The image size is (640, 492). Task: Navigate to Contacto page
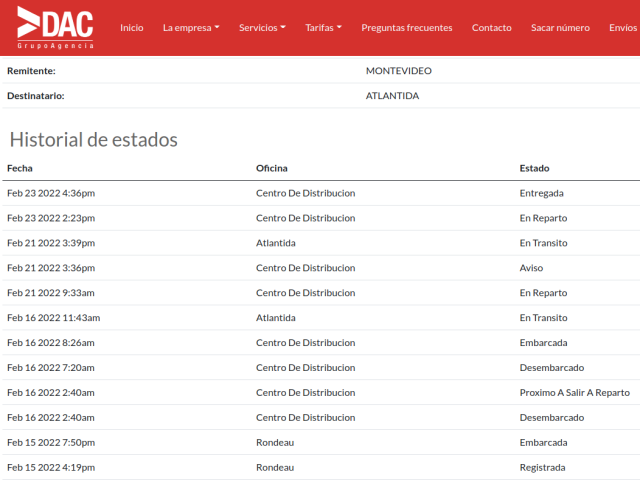pyautogui.click(x=491, y=28)
